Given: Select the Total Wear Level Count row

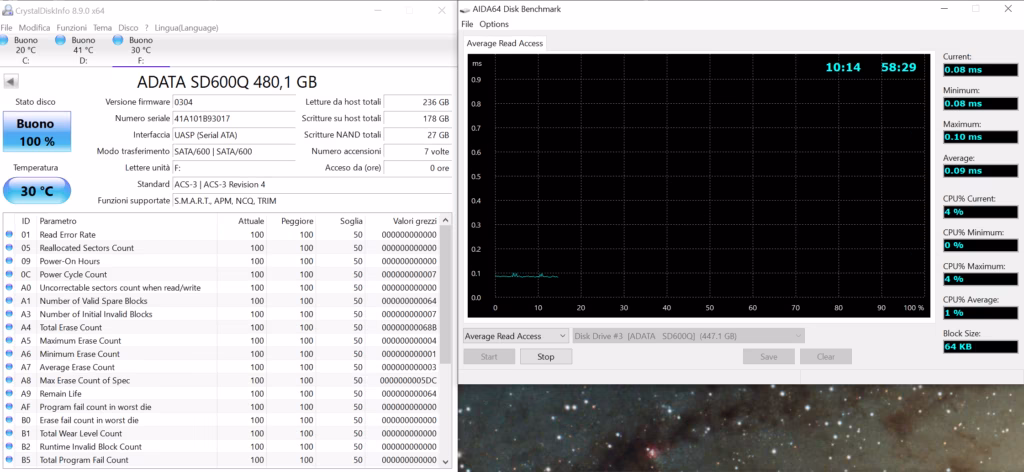Looking at the screenshot, I should [222, 433].
